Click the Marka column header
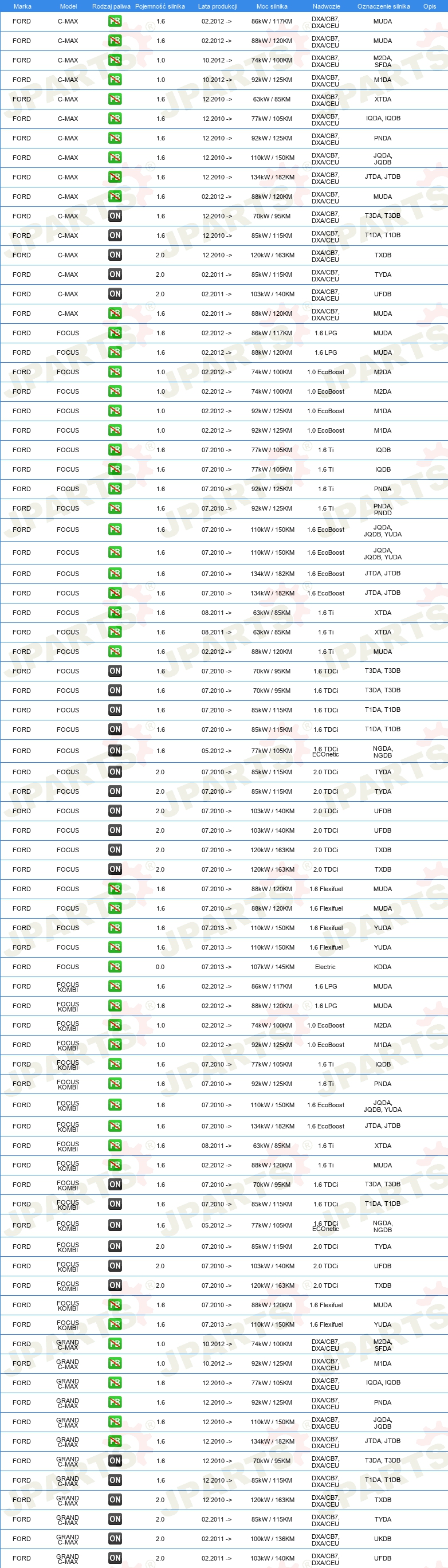Viewport: 448px width, 1568px height. tap(22, 6)
